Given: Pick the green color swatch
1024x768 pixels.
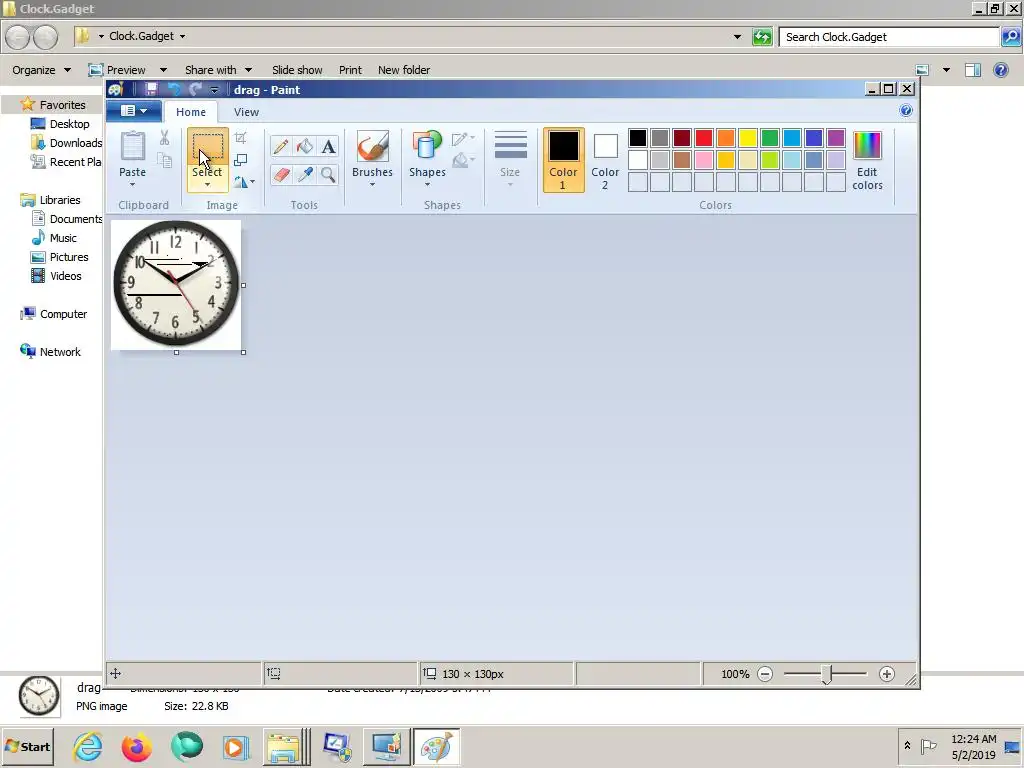Looking at the screenshot, I should 770,138.
